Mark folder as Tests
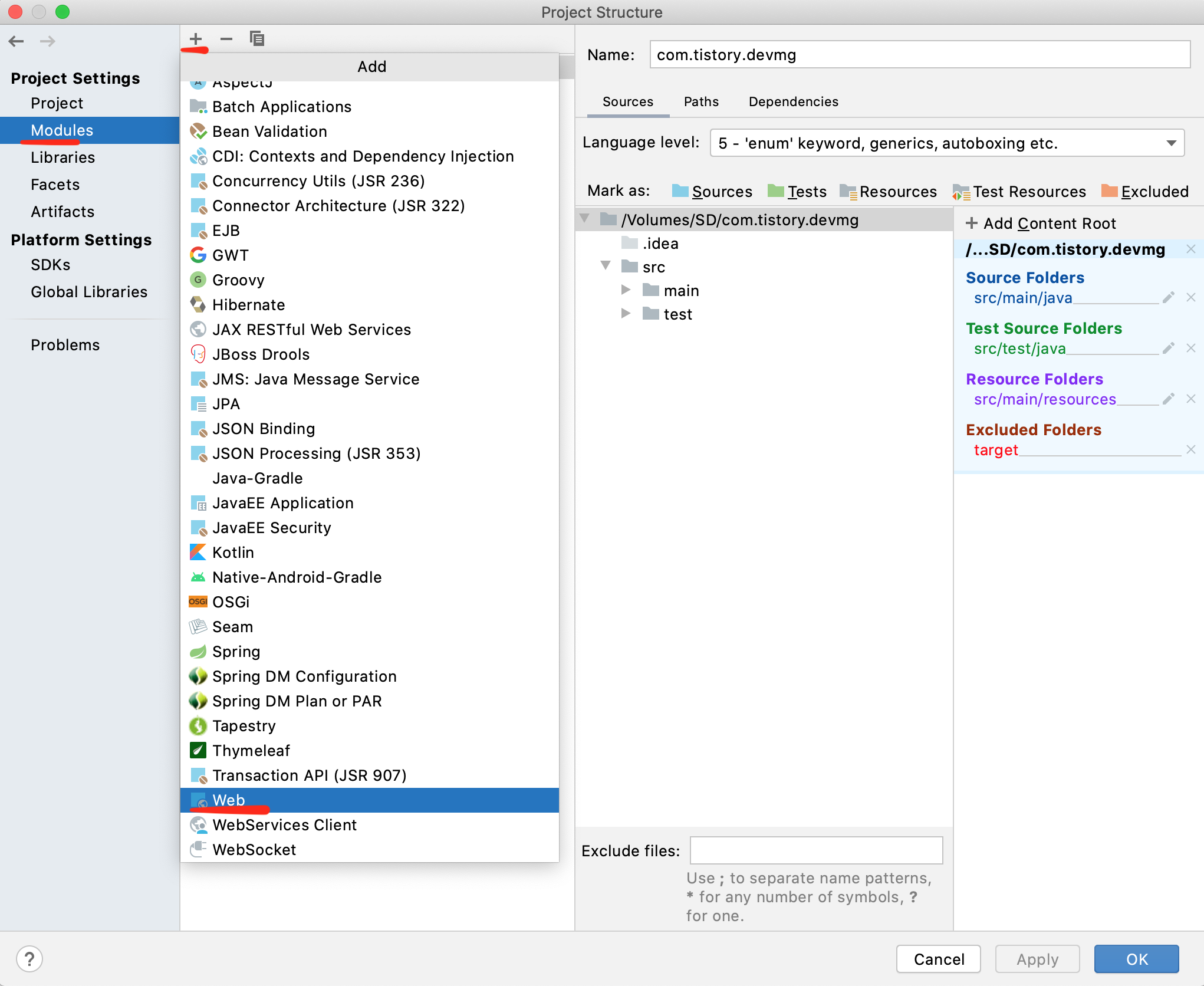 click(797, 192)
